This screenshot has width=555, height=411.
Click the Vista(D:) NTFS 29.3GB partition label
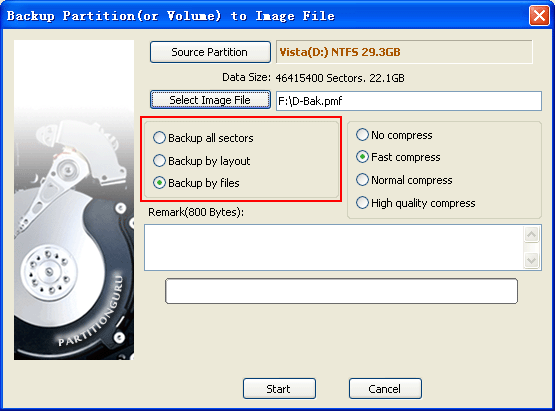point(340,52)
